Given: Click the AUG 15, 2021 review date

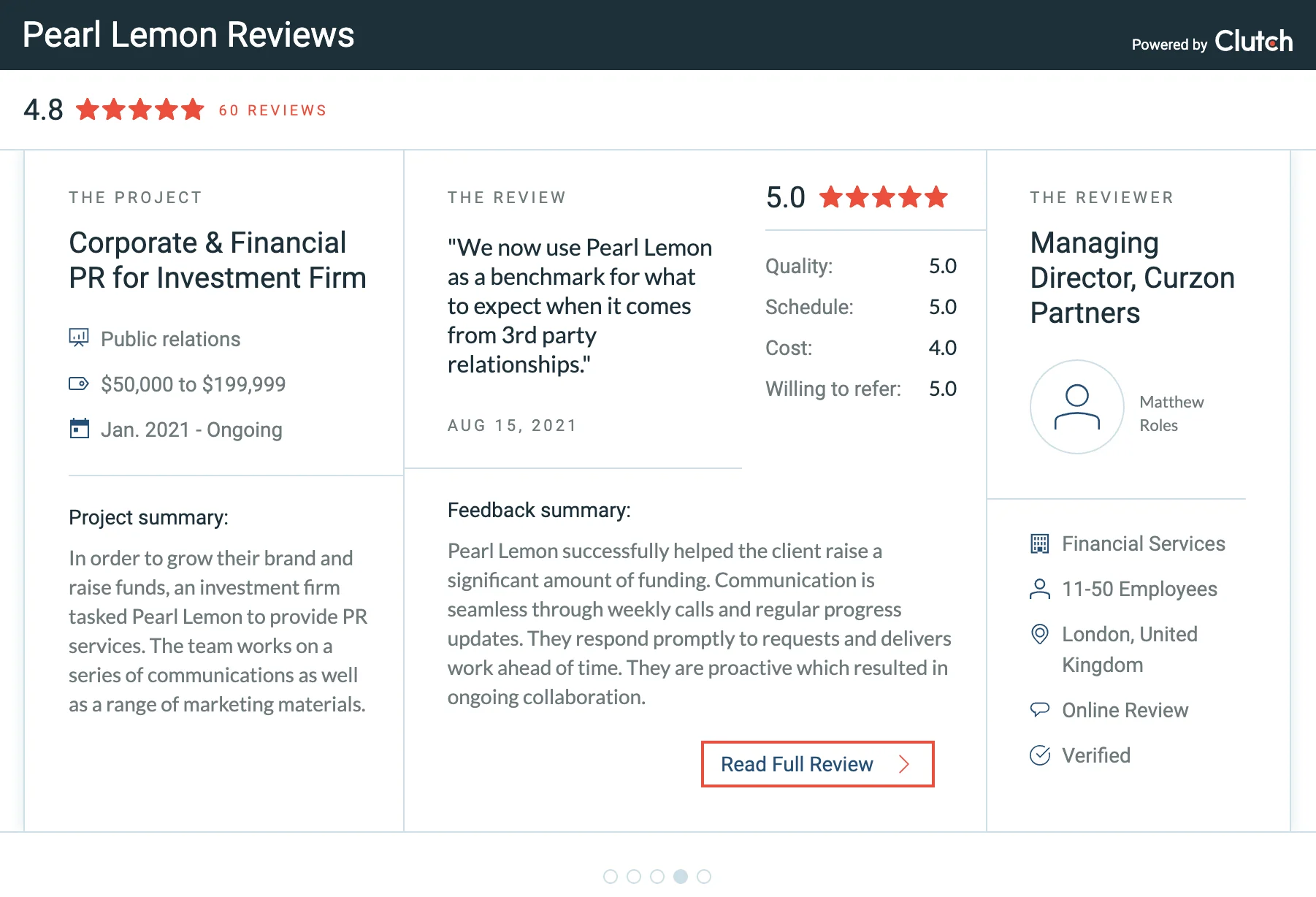Looking at the screenshot, I should (512, 426).
